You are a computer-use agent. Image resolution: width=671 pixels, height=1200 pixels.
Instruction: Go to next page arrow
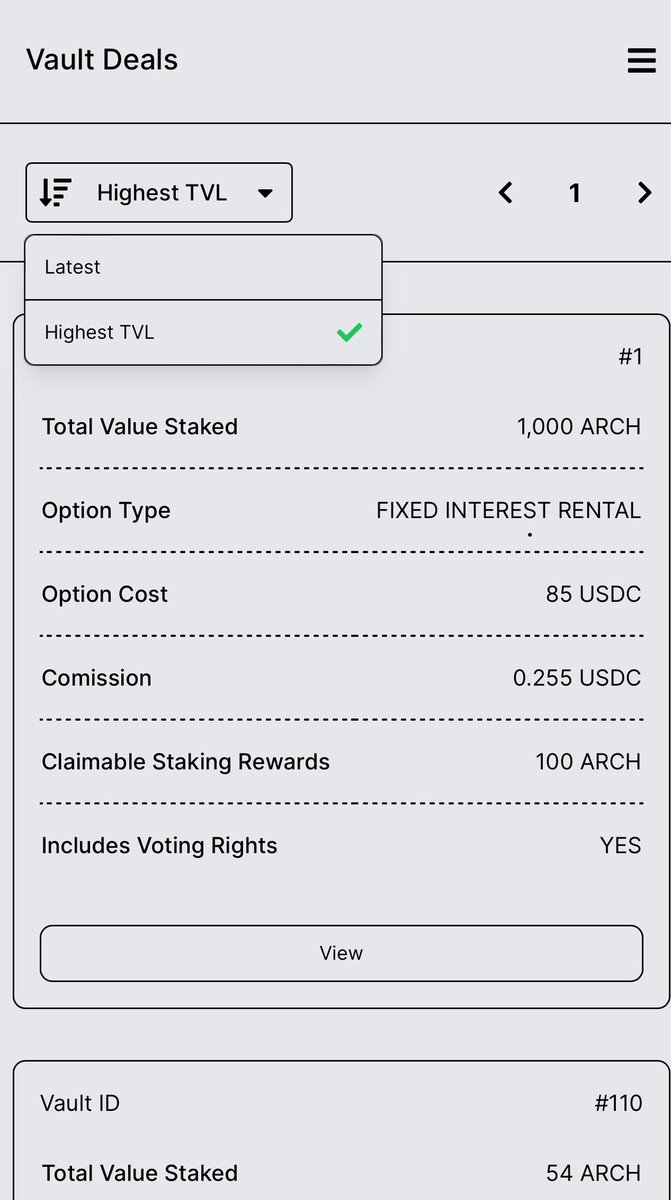click(x=645, y=193)
